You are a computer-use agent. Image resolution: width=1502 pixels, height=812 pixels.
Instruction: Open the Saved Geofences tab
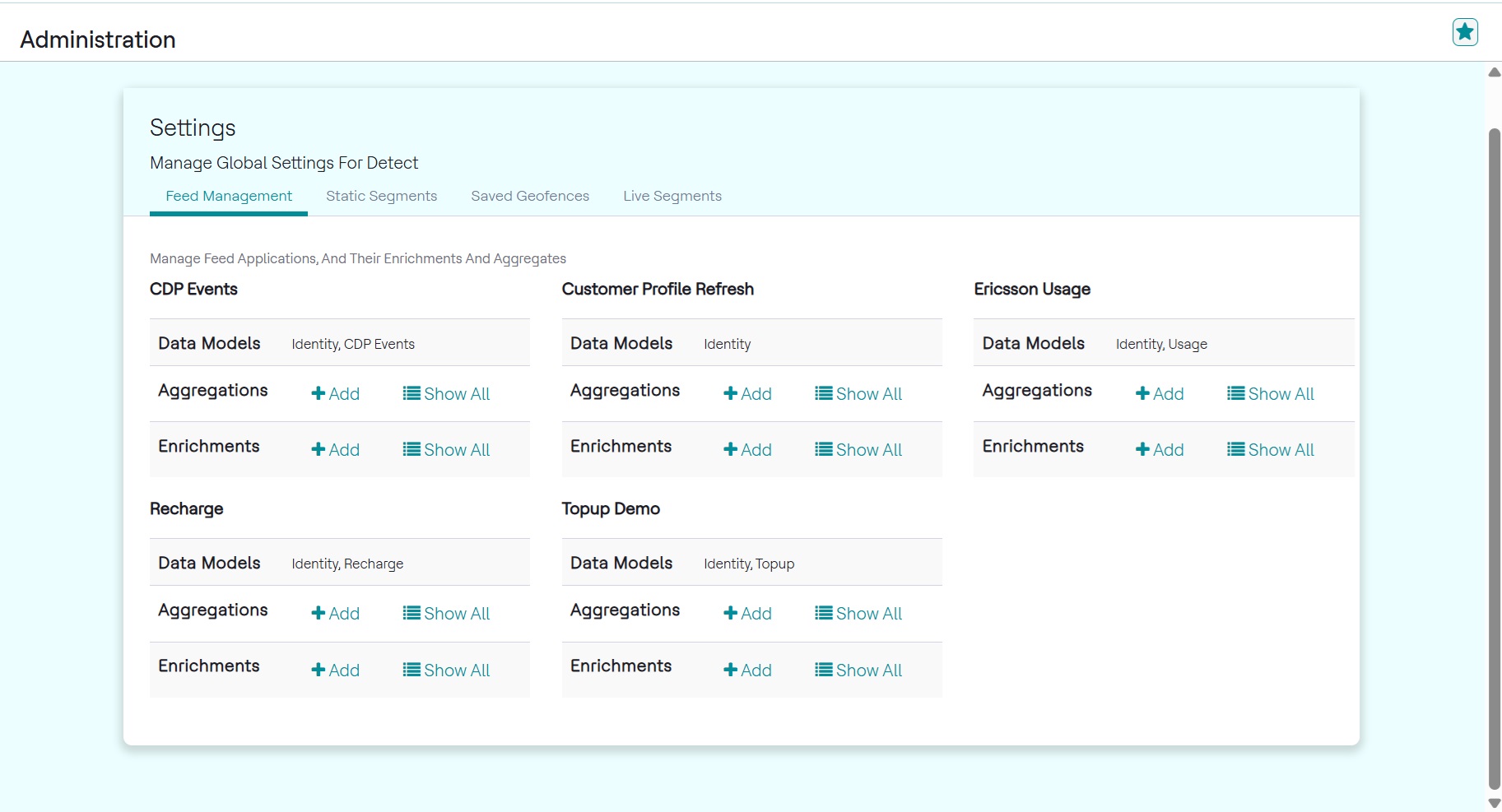pos(530,196)
